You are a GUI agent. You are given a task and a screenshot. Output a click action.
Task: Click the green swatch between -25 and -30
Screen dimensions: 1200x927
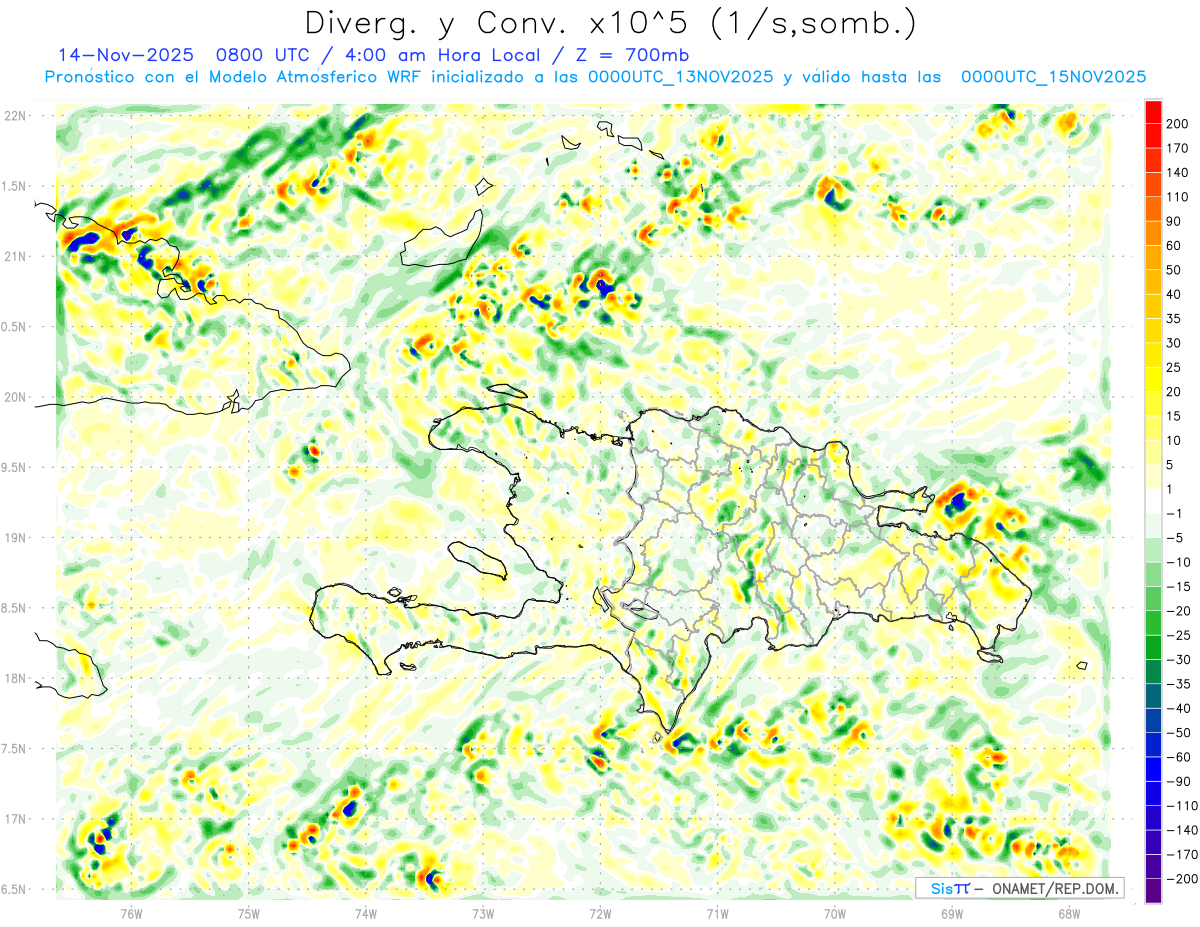click(1153, 648)
